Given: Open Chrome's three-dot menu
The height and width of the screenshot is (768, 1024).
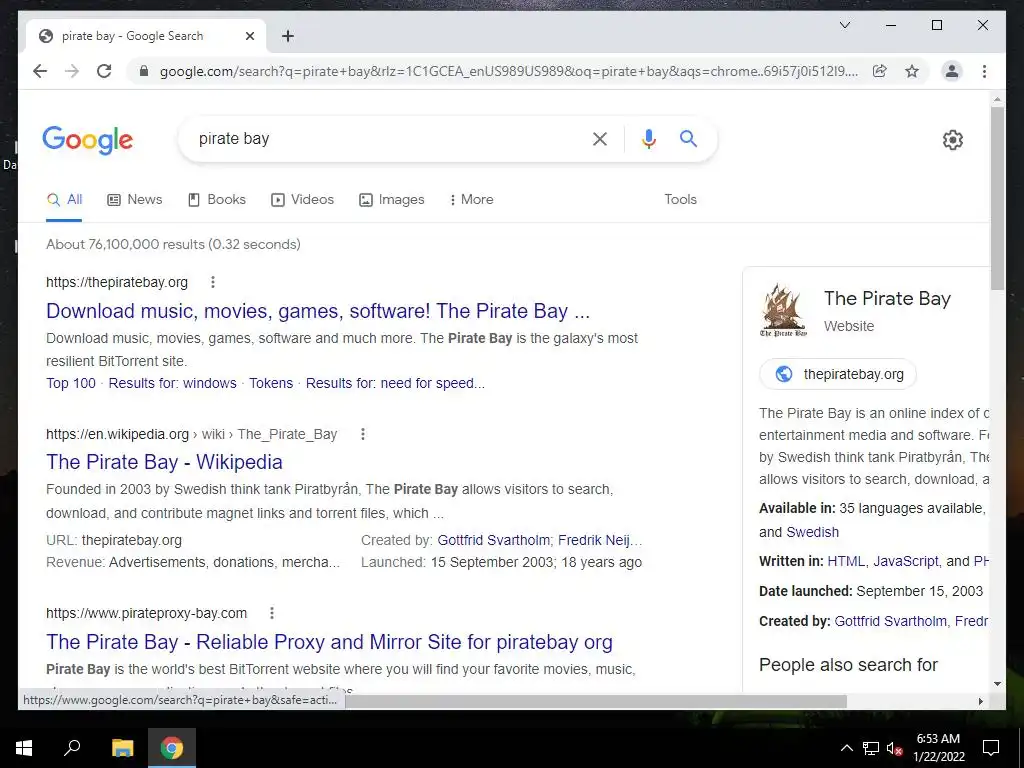Looking at the screenshot, I should coord(984,71).
